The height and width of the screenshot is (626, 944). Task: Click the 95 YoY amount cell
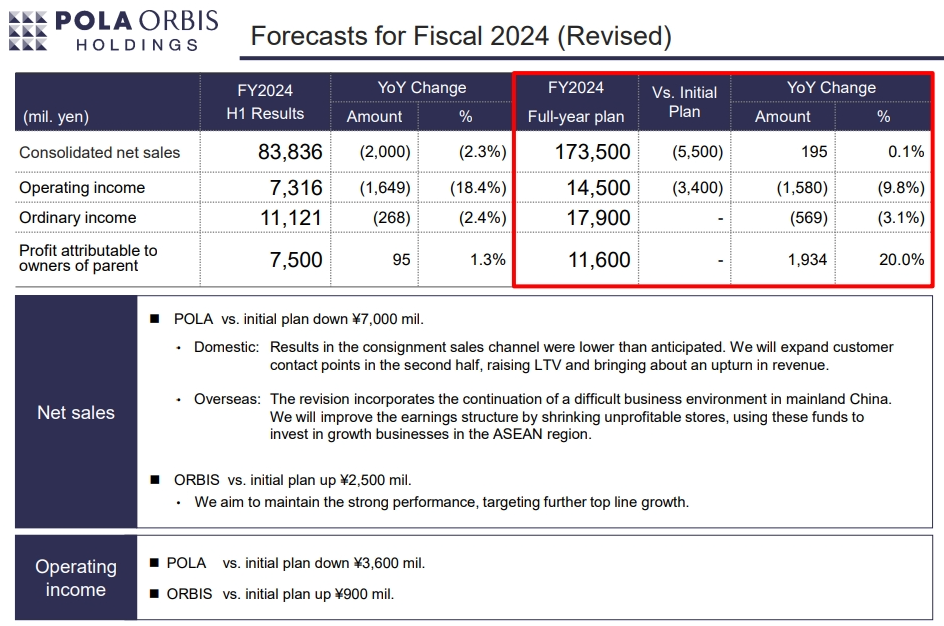(x=401, y=260)
